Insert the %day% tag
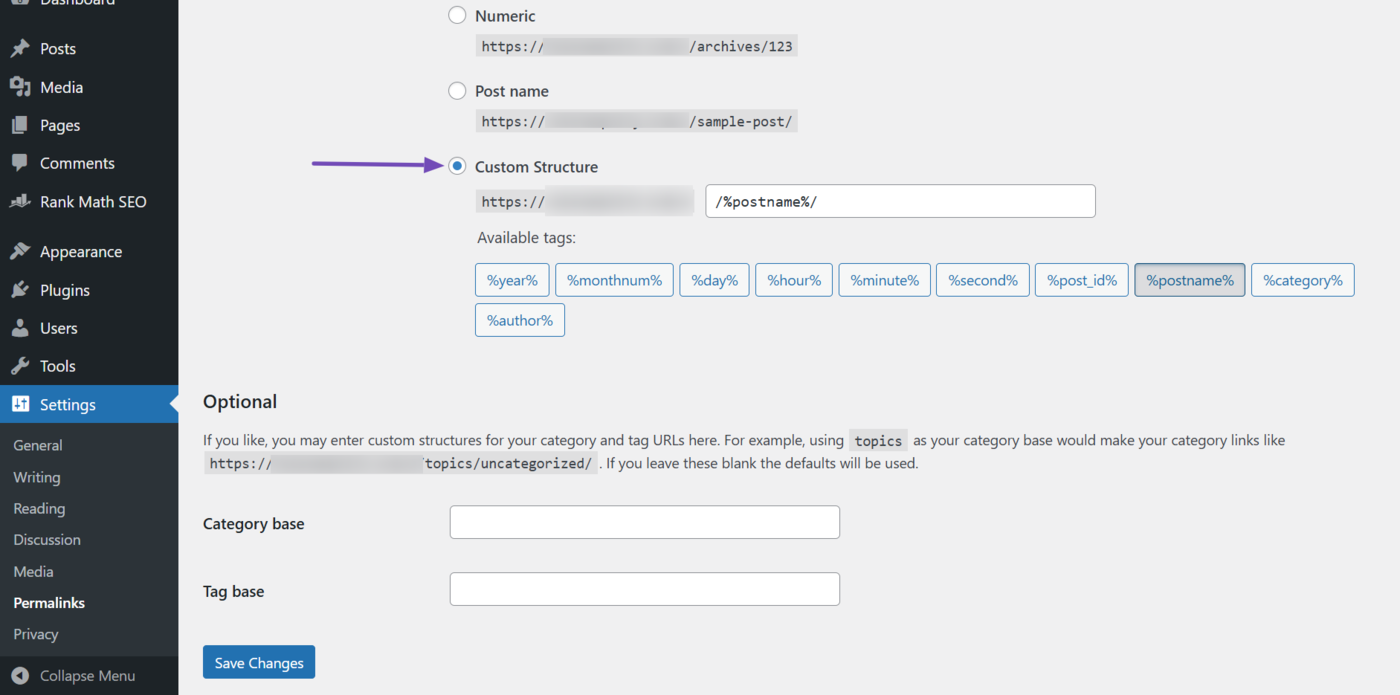Viewport: 1400px width, 695px height. (714, 280)
